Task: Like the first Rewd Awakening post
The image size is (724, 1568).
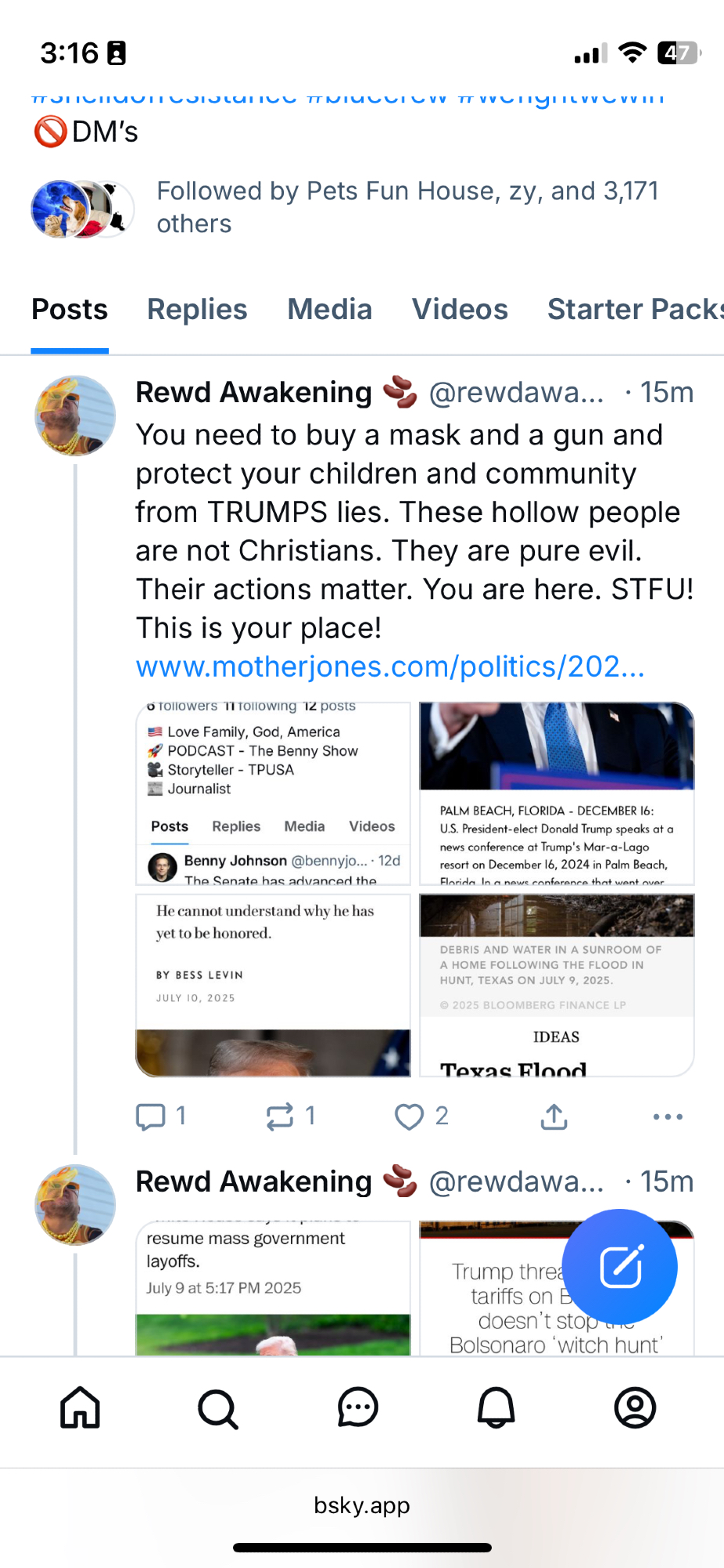Action: point(409,1116)
